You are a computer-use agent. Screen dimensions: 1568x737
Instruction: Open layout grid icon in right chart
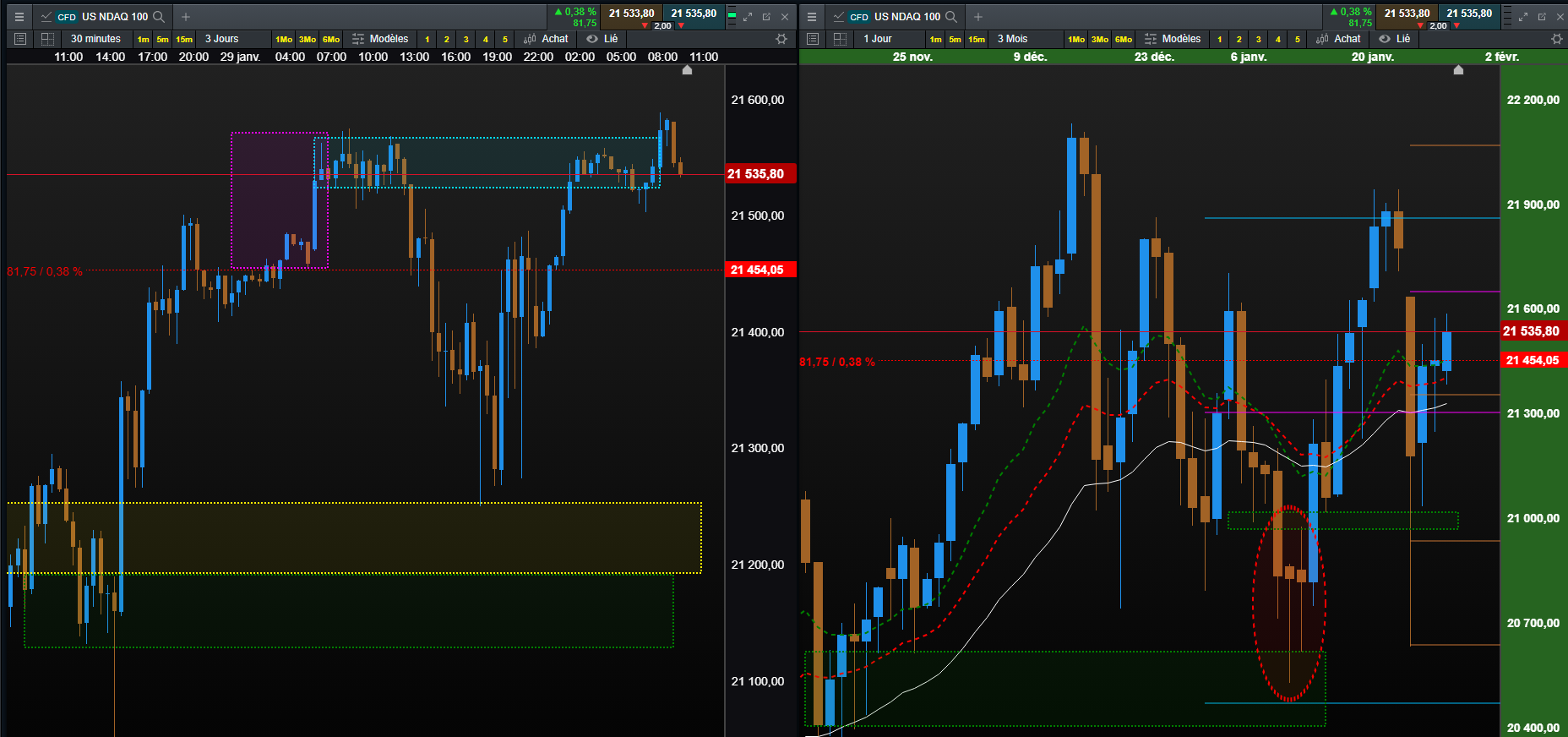(840, 39)
